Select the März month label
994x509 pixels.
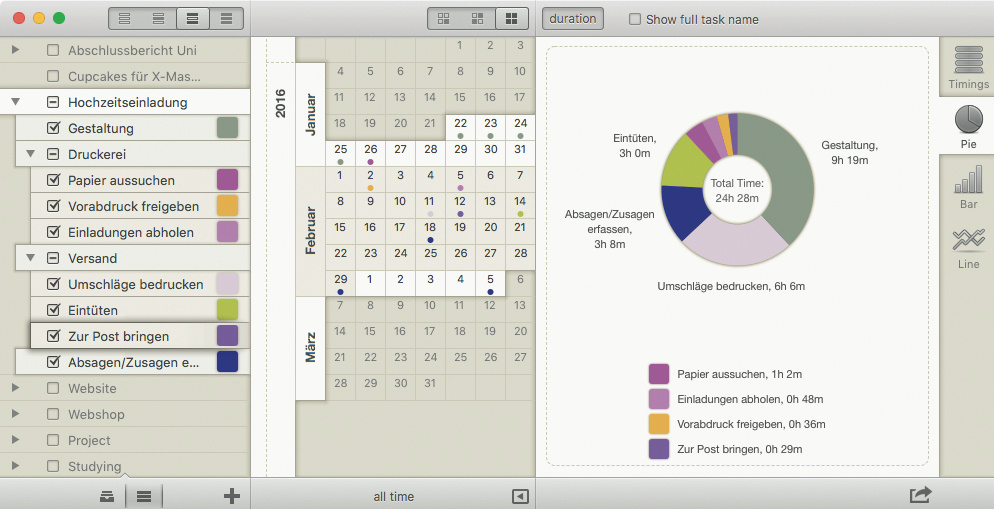[311, 348]
